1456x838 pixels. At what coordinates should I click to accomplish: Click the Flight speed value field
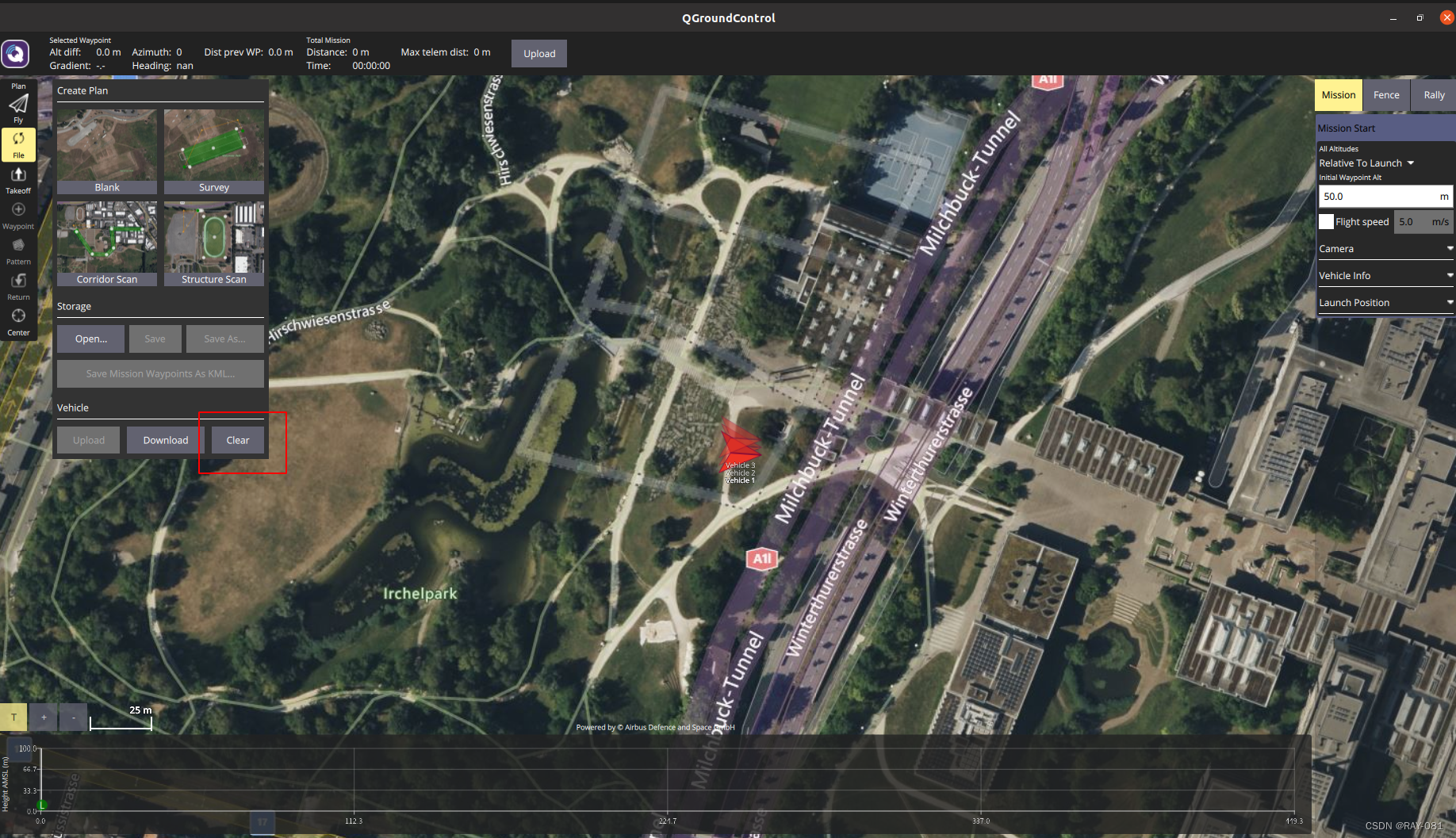(1423, 222)
